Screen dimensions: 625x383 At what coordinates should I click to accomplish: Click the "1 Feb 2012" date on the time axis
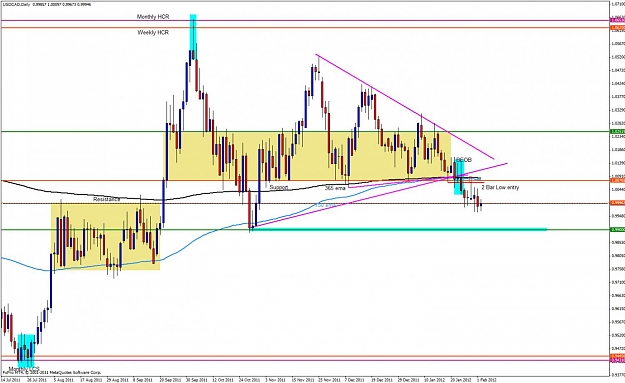[487, 379]
